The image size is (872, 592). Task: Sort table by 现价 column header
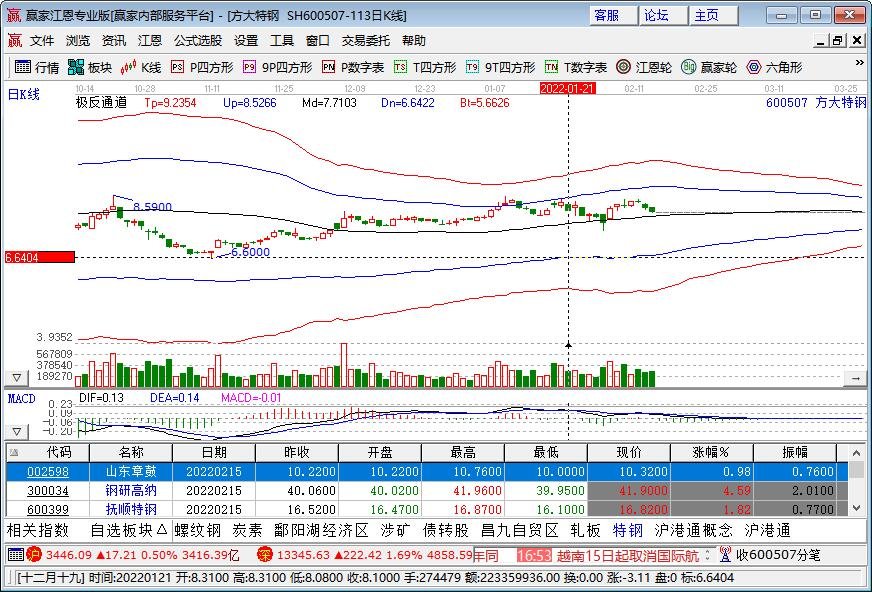[x=629, y=452]
